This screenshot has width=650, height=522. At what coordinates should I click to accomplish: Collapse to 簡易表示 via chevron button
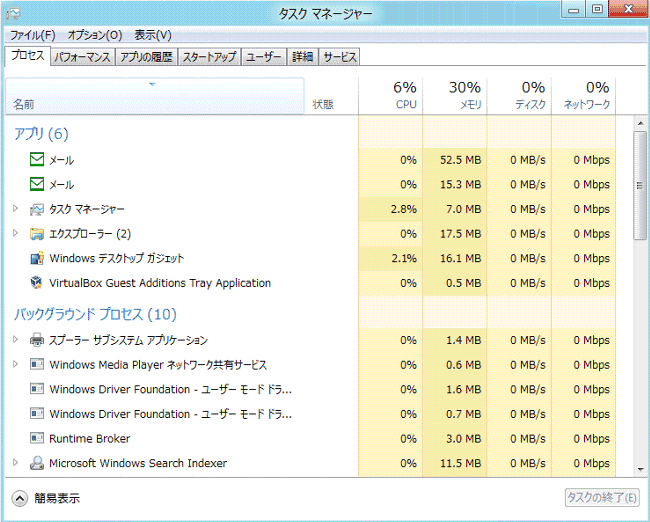19,498
